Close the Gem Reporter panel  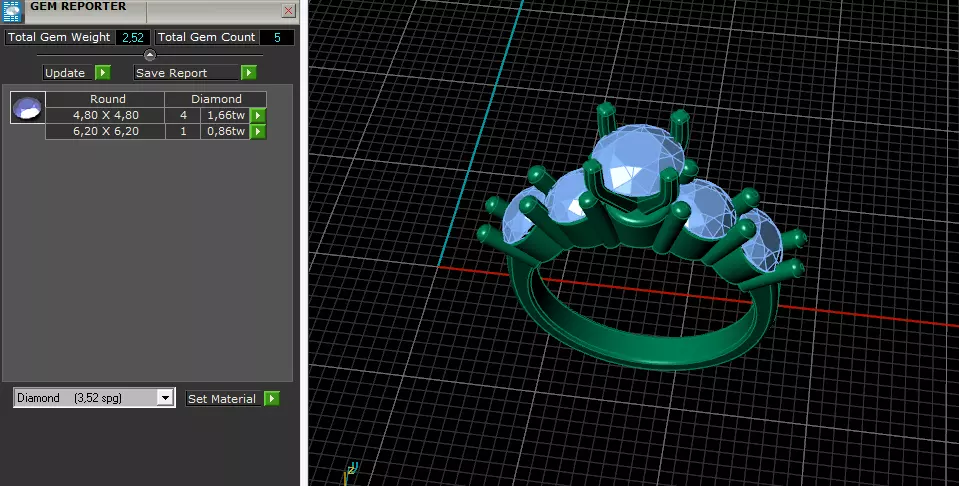click(x=289, y=10)
